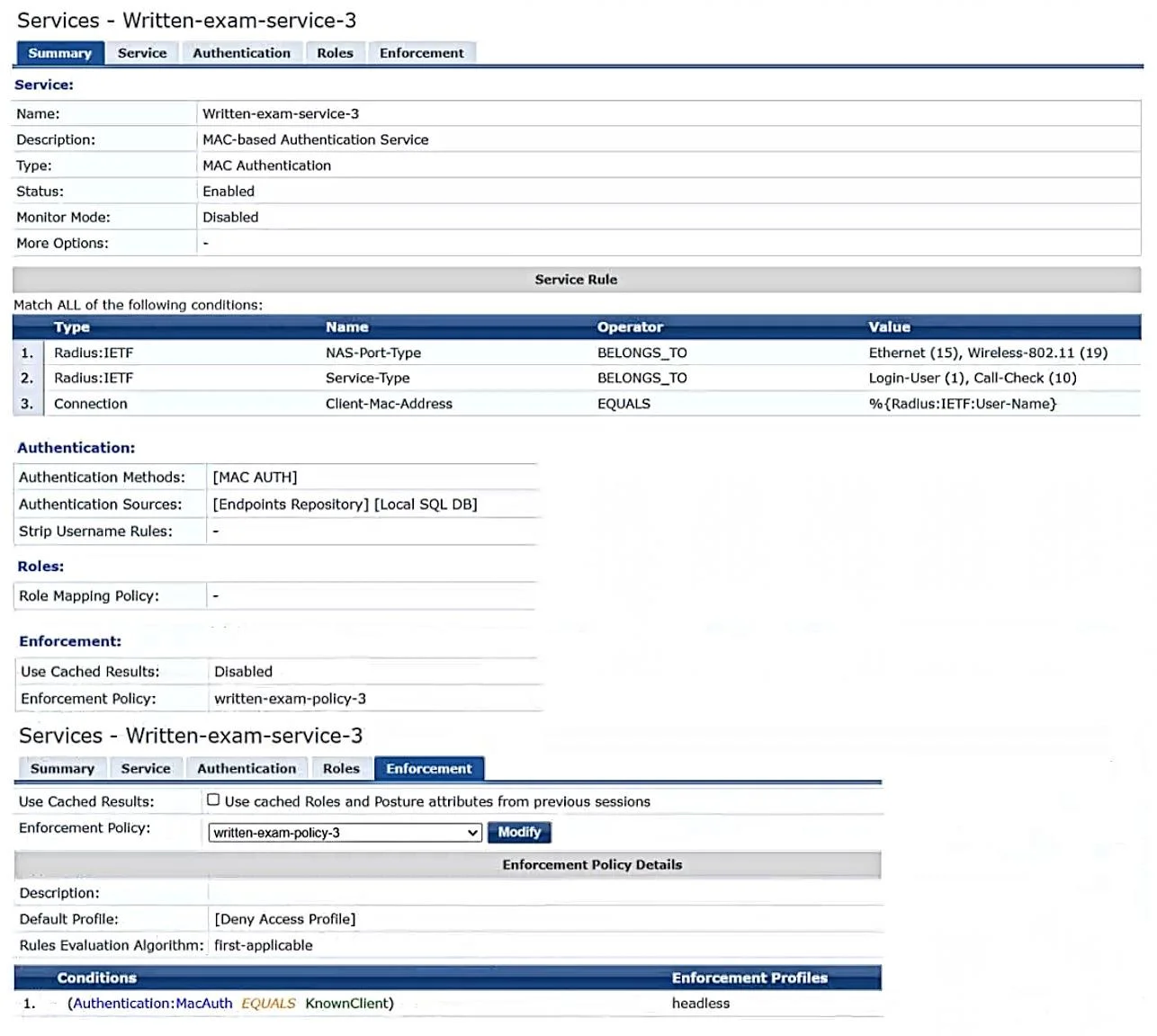1157x1036 pixels.
Task: Switch to the upper Service tab
Action: click(142, 53)
